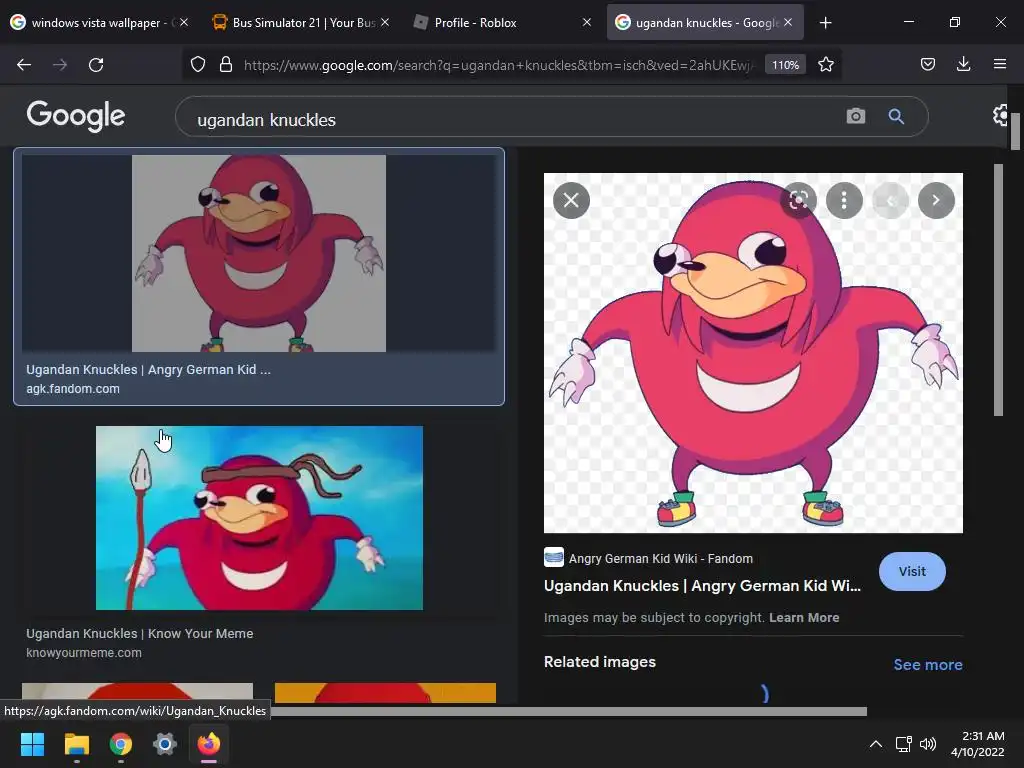
Task: Open the Ugandan Knuckles Angry German Kid Wi... title link
Action: point(702,586)
